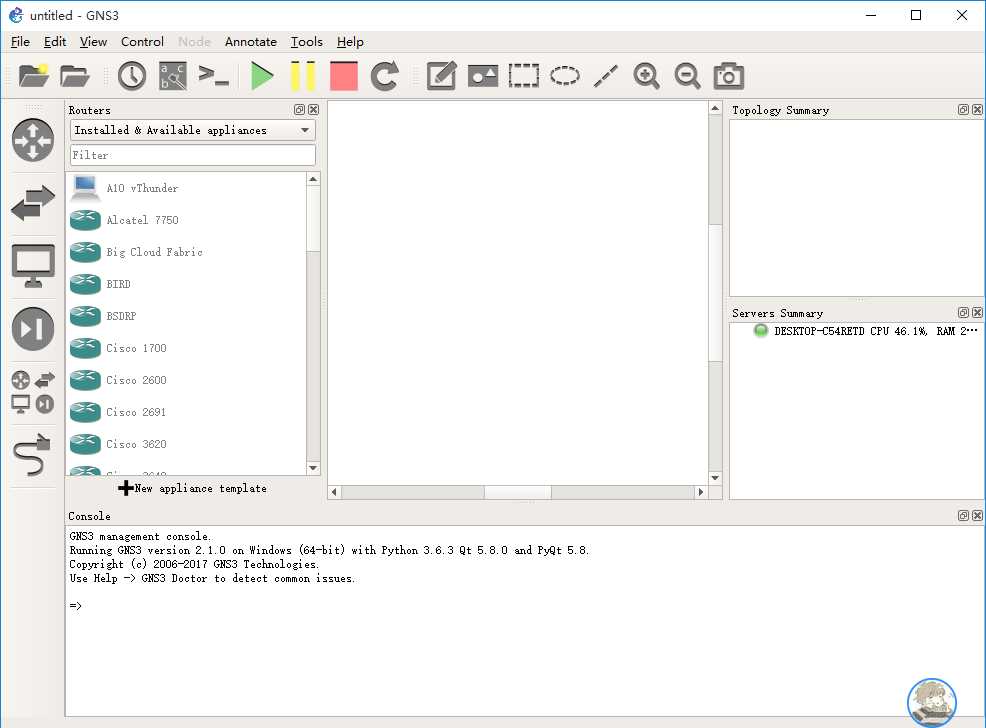Close the Console panel
This screenshot has width=986, height=728.
(977, 516)
